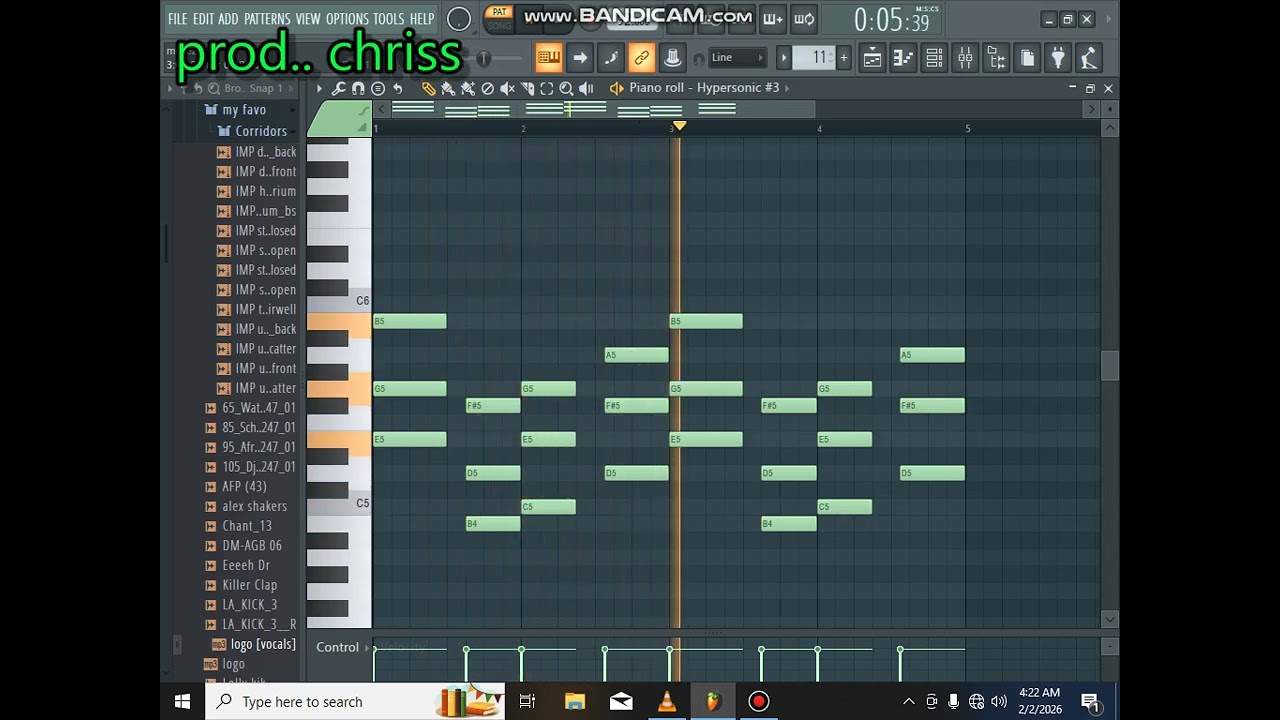The width and height of the screenshot is (1280, 720).
Task: Increase pattern number with plus button
Action: point(843,58)
